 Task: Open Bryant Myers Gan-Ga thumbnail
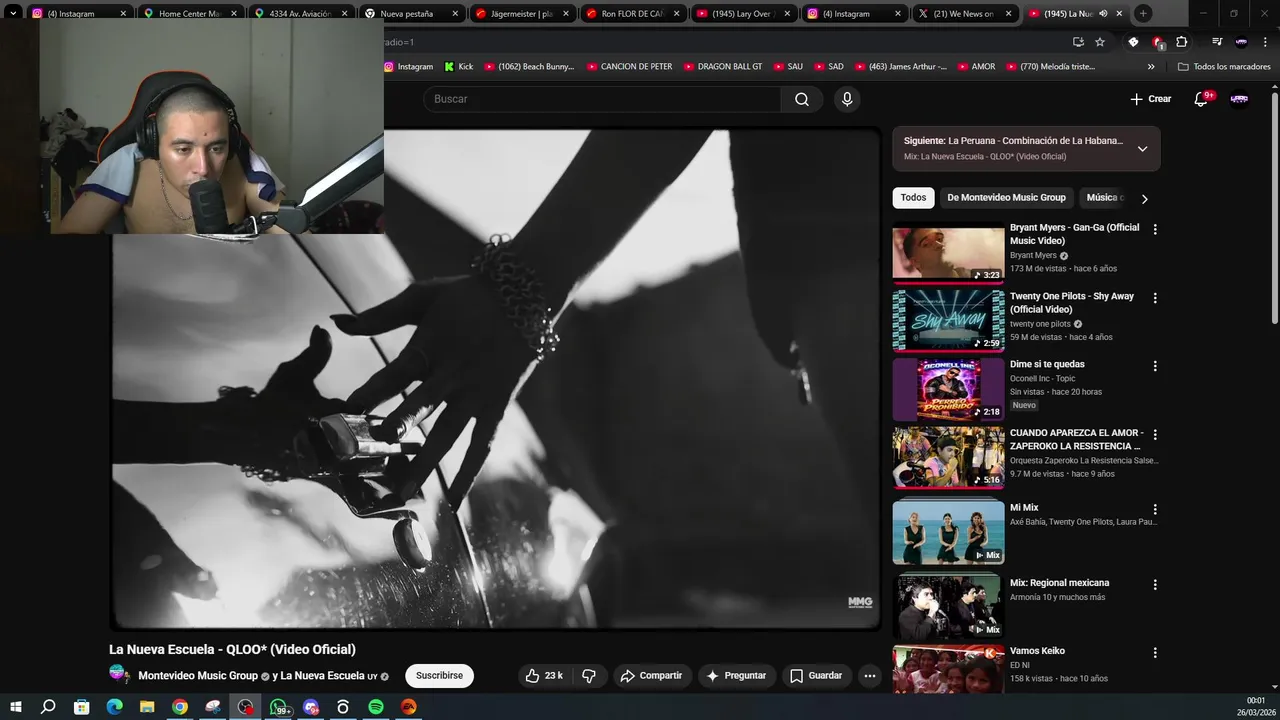tap(948, 252)
